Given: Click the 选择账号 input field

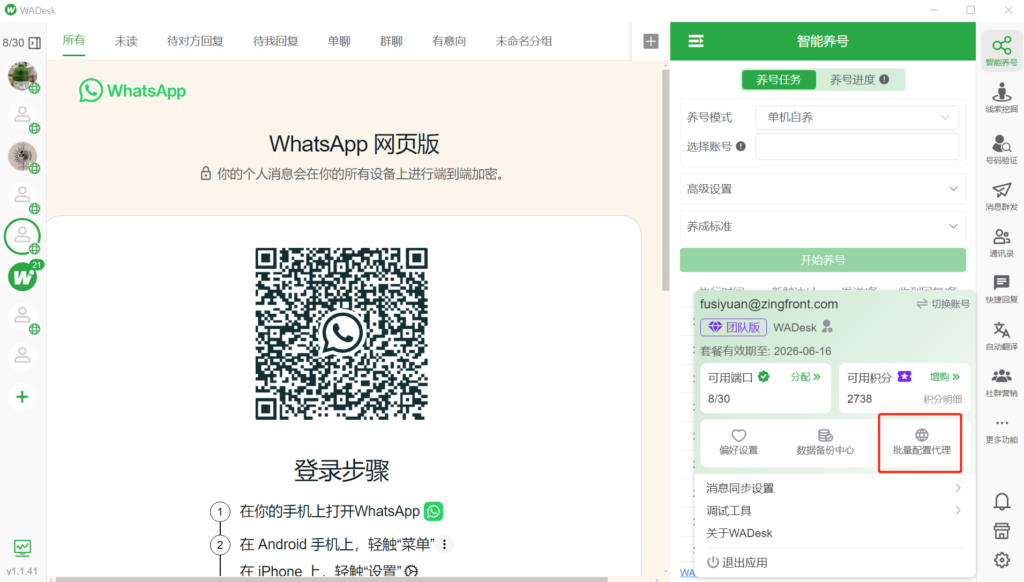Looking at the screenshot, I should point(856,146).
